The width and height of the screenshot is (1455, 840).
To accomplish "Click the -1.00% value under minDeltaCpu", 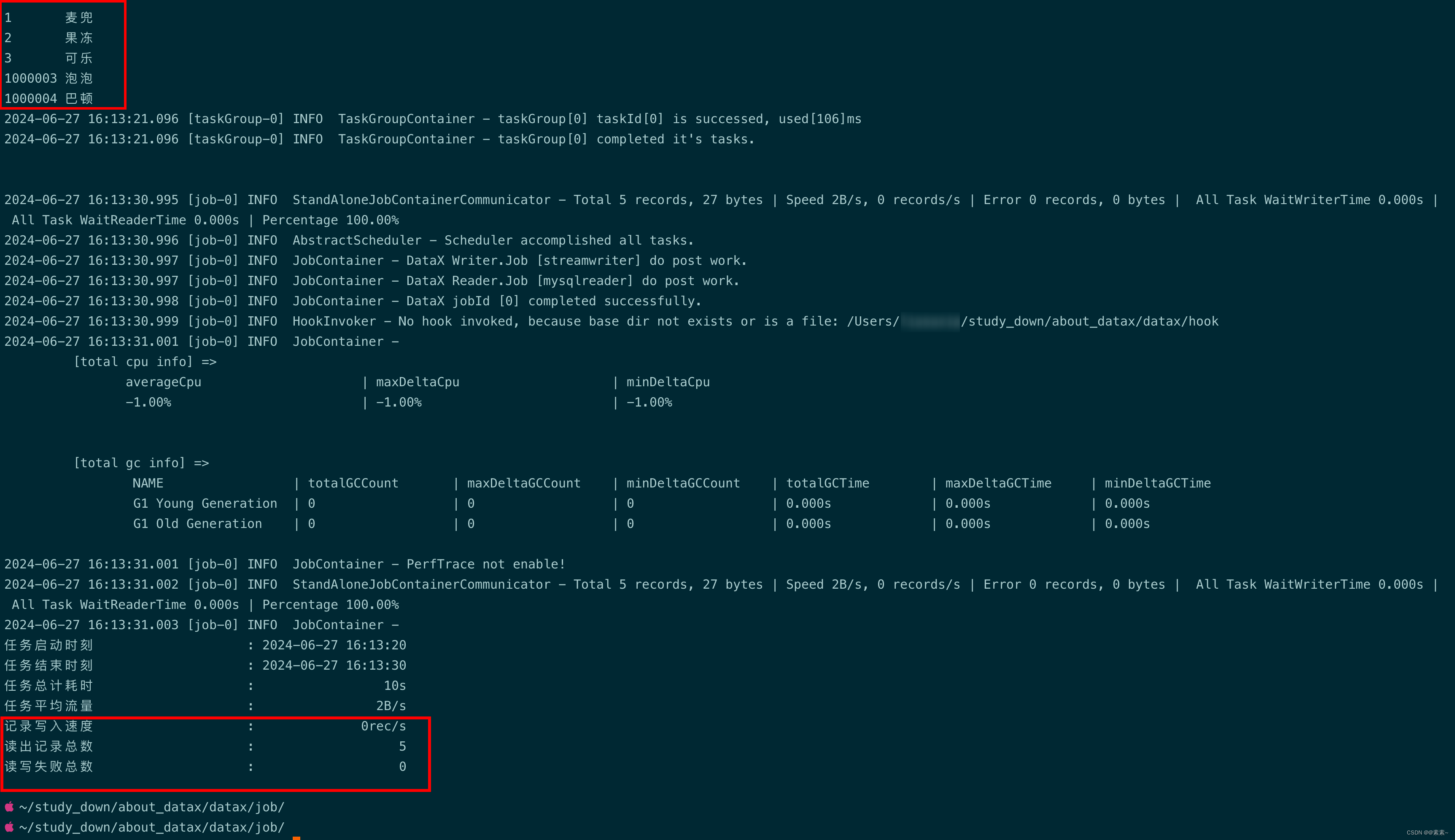I will tap(649, 402).
